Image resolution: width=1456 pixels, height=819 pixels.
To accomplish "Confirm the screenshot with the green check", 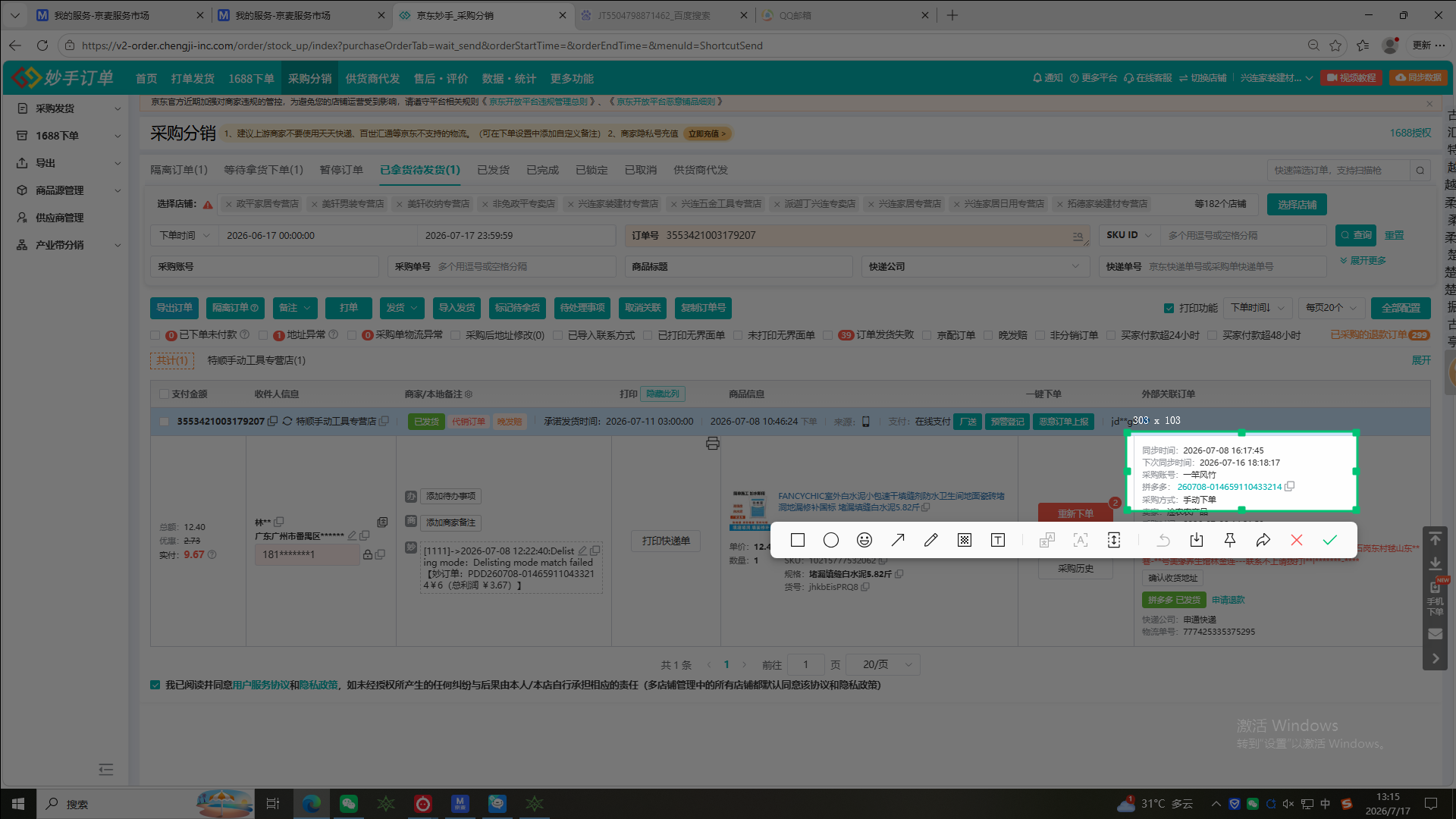I will (x=1330, y=540).
